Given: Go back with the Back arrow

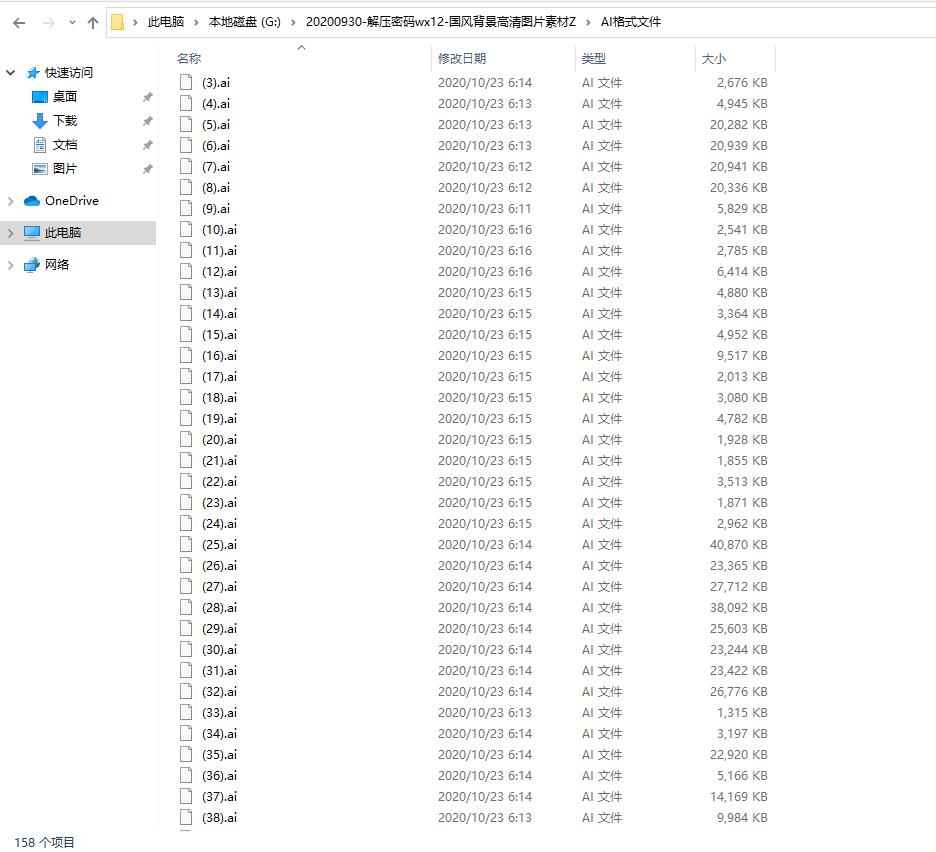Looking at the screenshot, I should click(19, 23).
